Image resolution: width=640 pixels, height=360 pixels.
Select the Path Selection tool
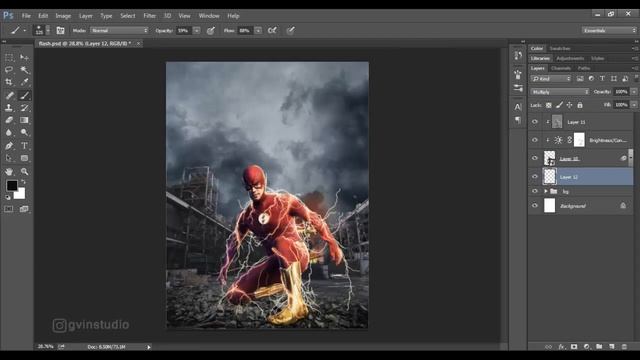click(9, 158)
